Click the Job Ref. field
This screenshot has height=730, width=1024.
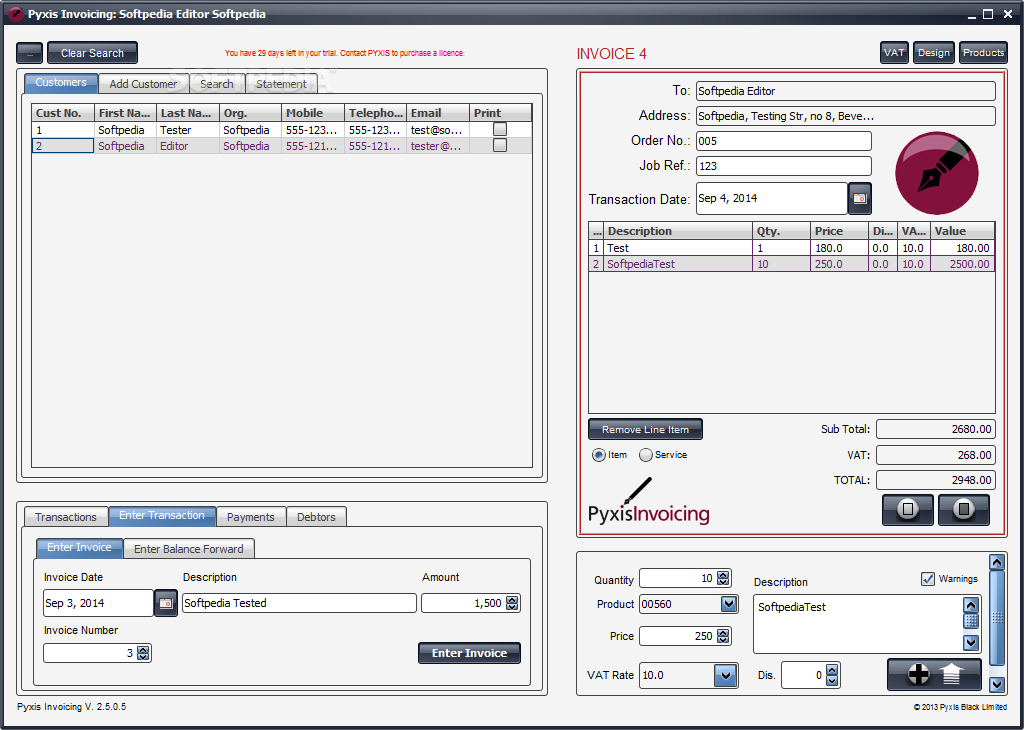pyautogui.click(x=784, y=166)
